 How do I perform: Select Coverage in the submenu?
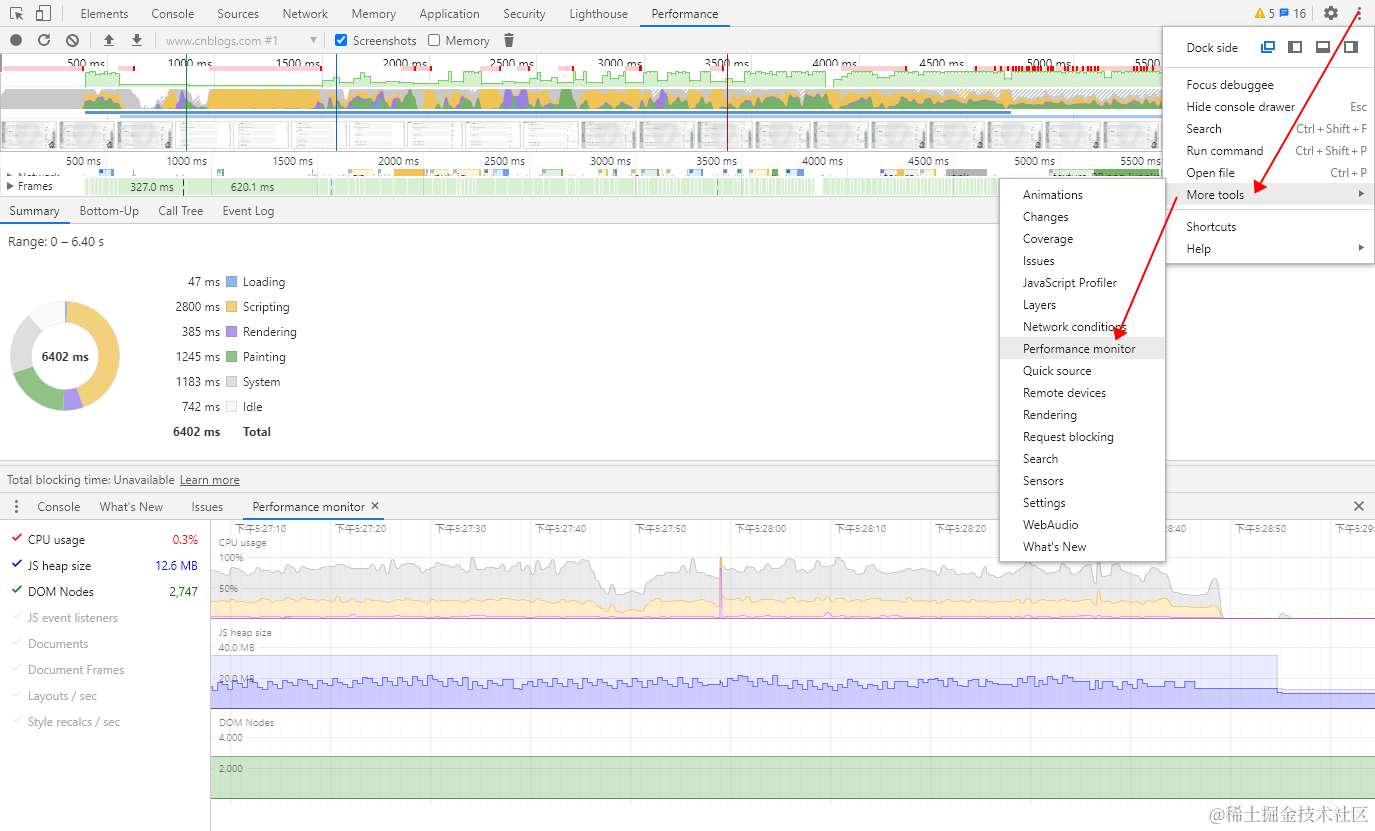click(1082, 239)
